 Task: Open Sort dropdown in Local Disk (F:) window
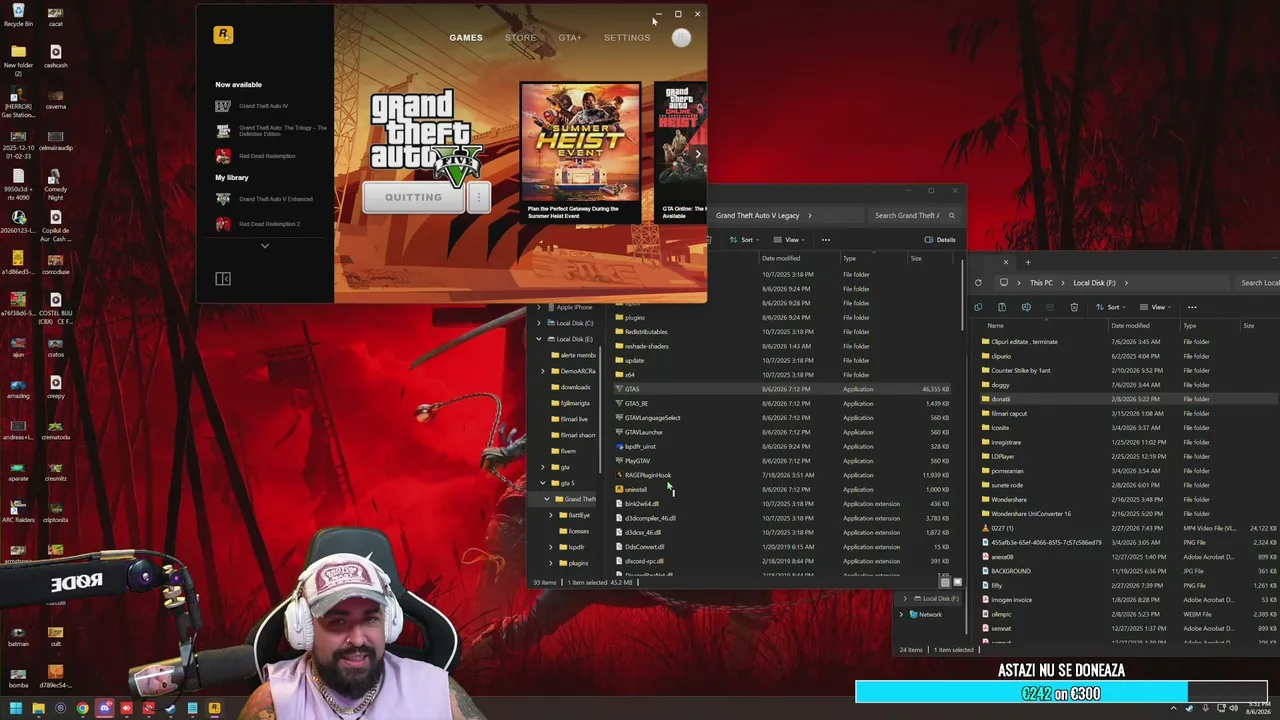pos(1109,307)
